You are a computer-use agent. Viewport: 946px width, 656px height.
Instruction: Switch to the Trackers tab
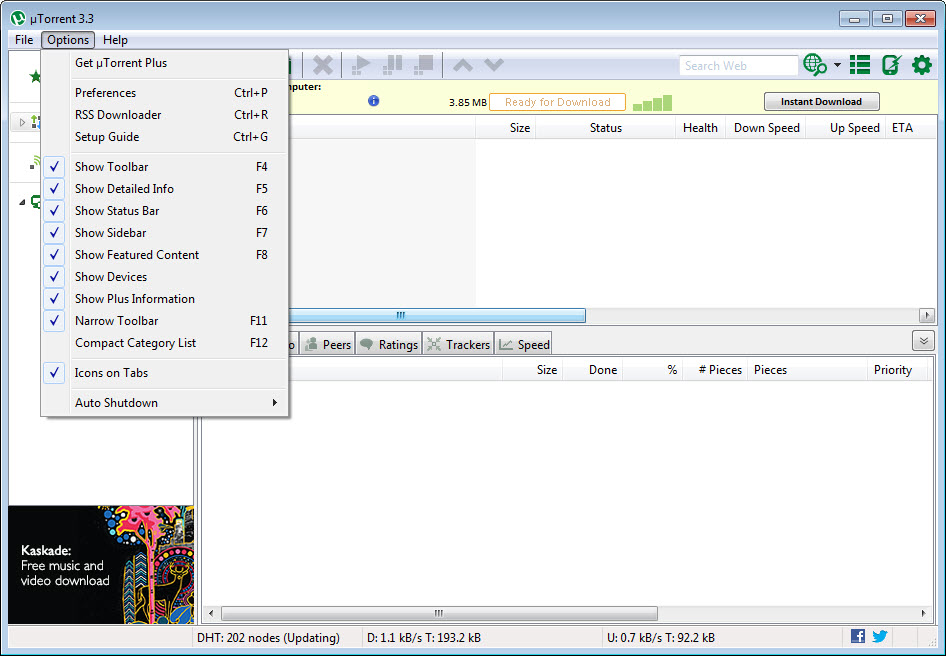click(x=458, y=344)
